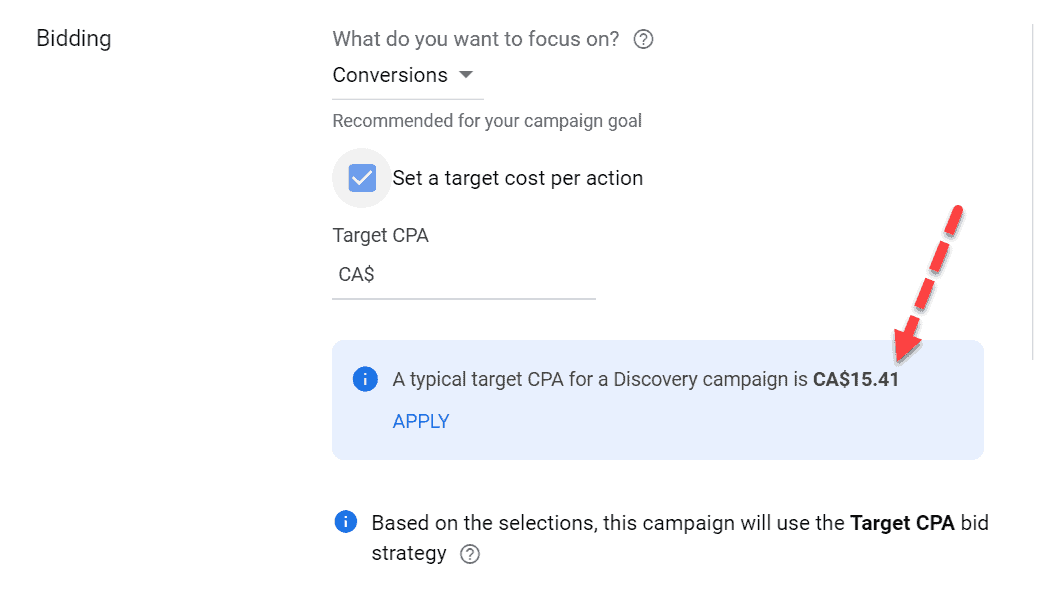Click the red dashed arrow annotation

click(x=927, y=285)
